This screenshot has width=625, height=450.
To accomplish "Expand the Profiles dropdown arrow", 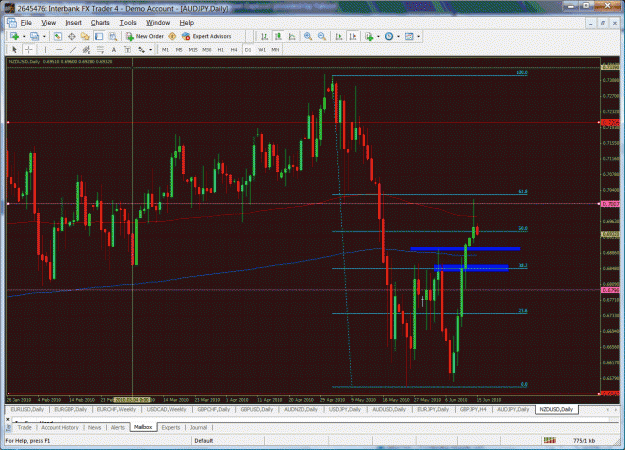I will click(44, 37).
